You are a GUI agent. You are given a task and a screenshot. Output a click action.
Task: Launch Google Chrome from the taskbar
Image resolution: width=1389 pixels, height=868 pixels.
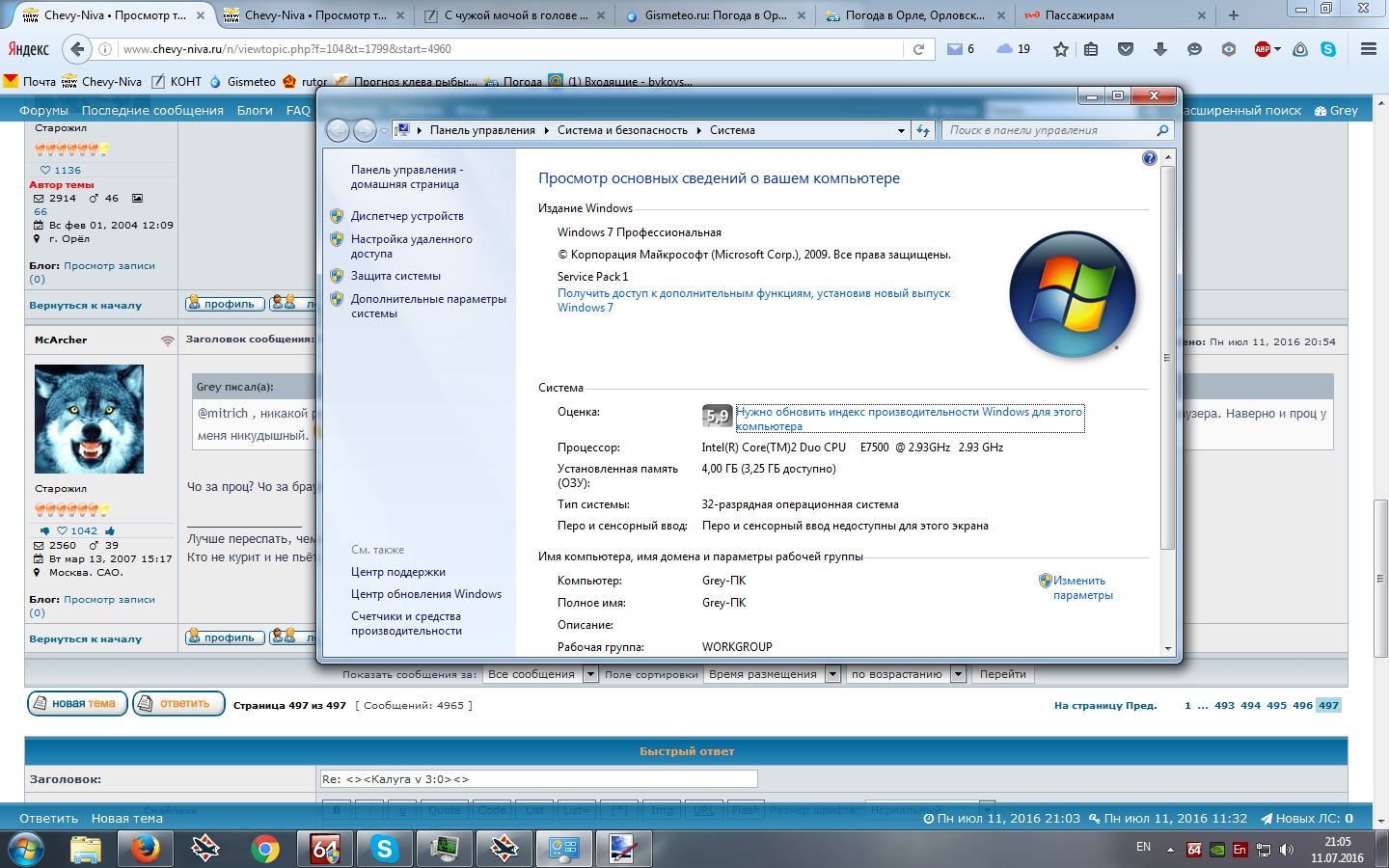pos(264,849)
